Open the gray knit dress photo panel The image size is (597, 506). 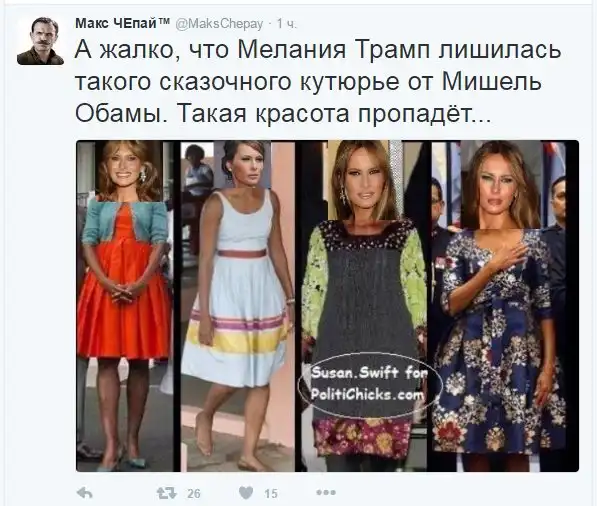click(364, 306)
